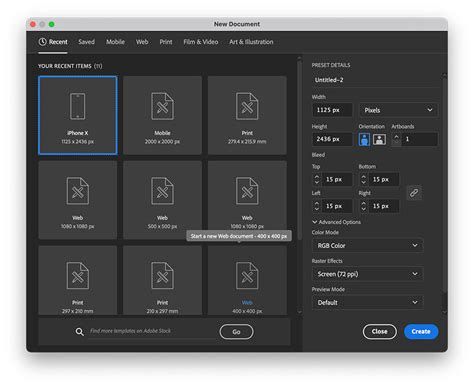474x387 pixels.
Task: Collapse the Advanced Options section
Action: click(x=336, y=222)
